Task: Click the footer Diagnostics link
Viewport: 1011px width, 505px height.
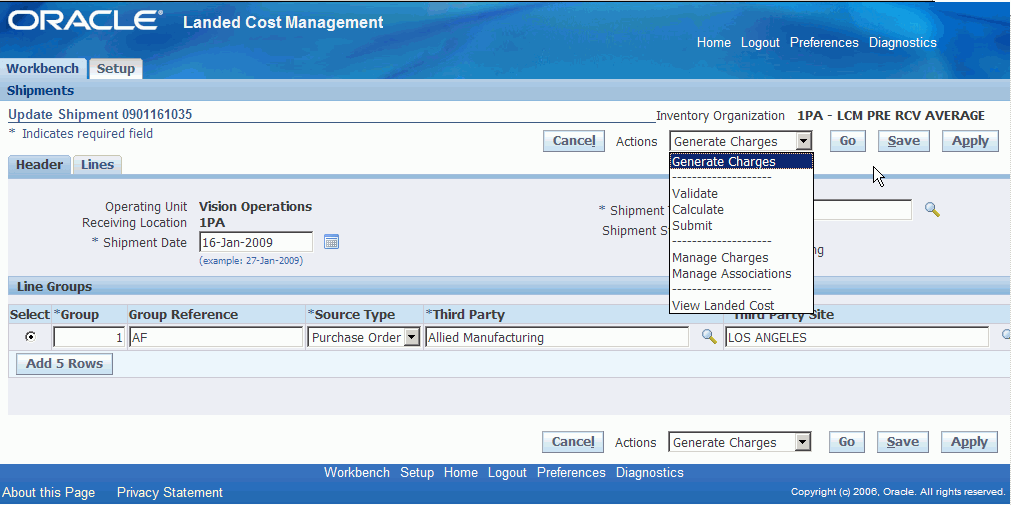Action: 649,473
